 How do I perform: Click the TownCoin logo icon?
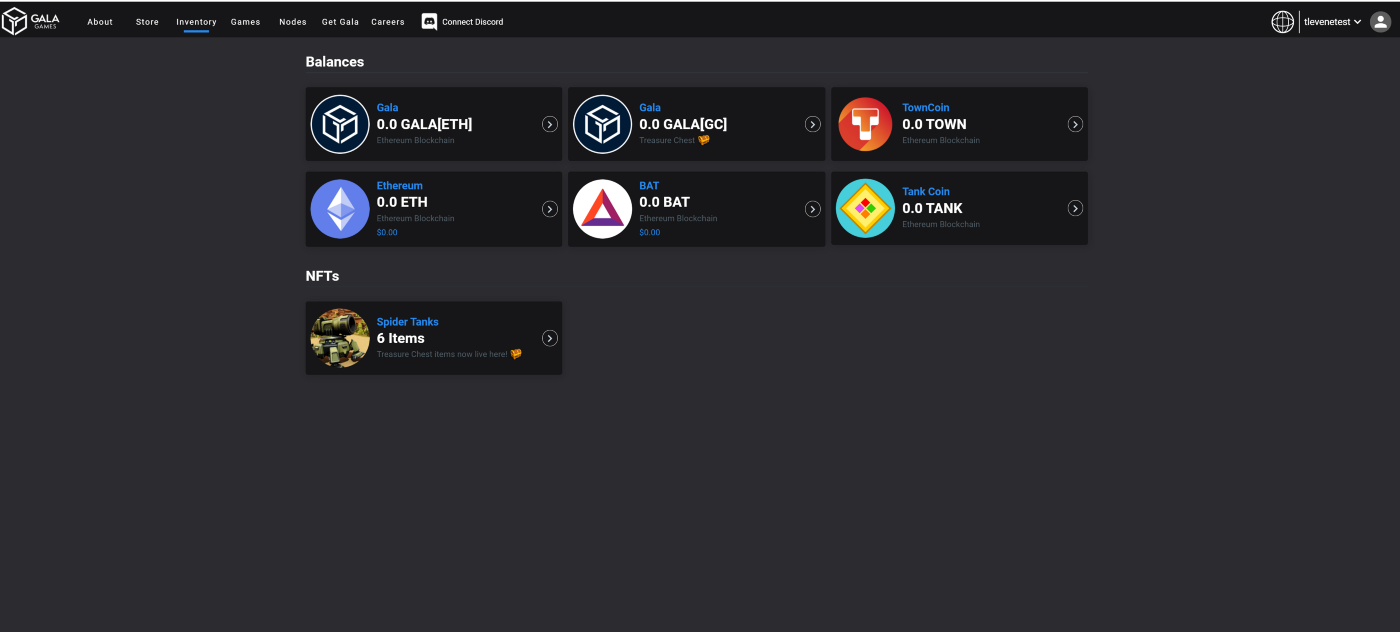(865, 124)
